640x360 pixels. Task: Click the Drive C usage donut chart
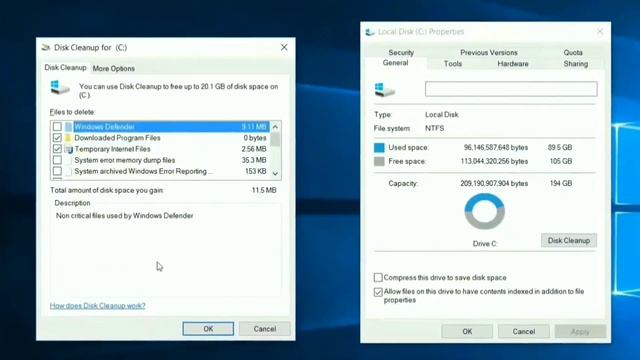pos(484,211)
